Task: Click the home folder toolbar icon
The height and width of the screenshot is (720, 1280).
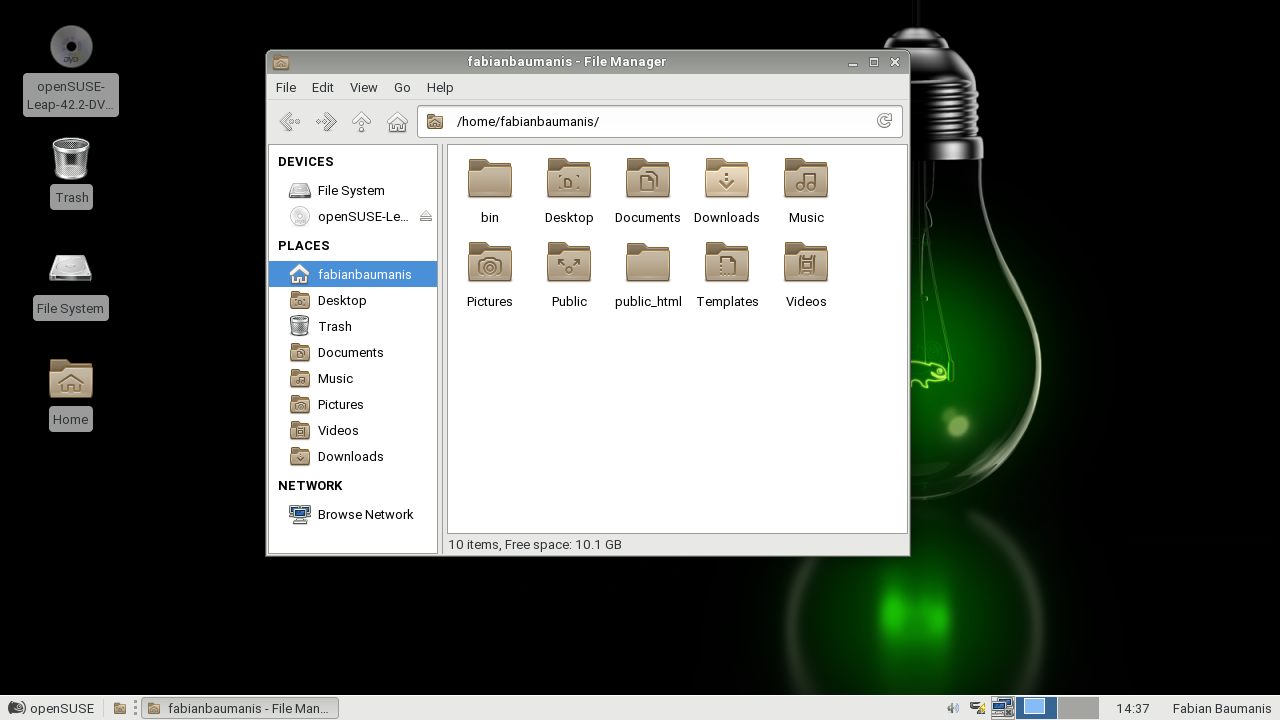Action: pos(397,122)
